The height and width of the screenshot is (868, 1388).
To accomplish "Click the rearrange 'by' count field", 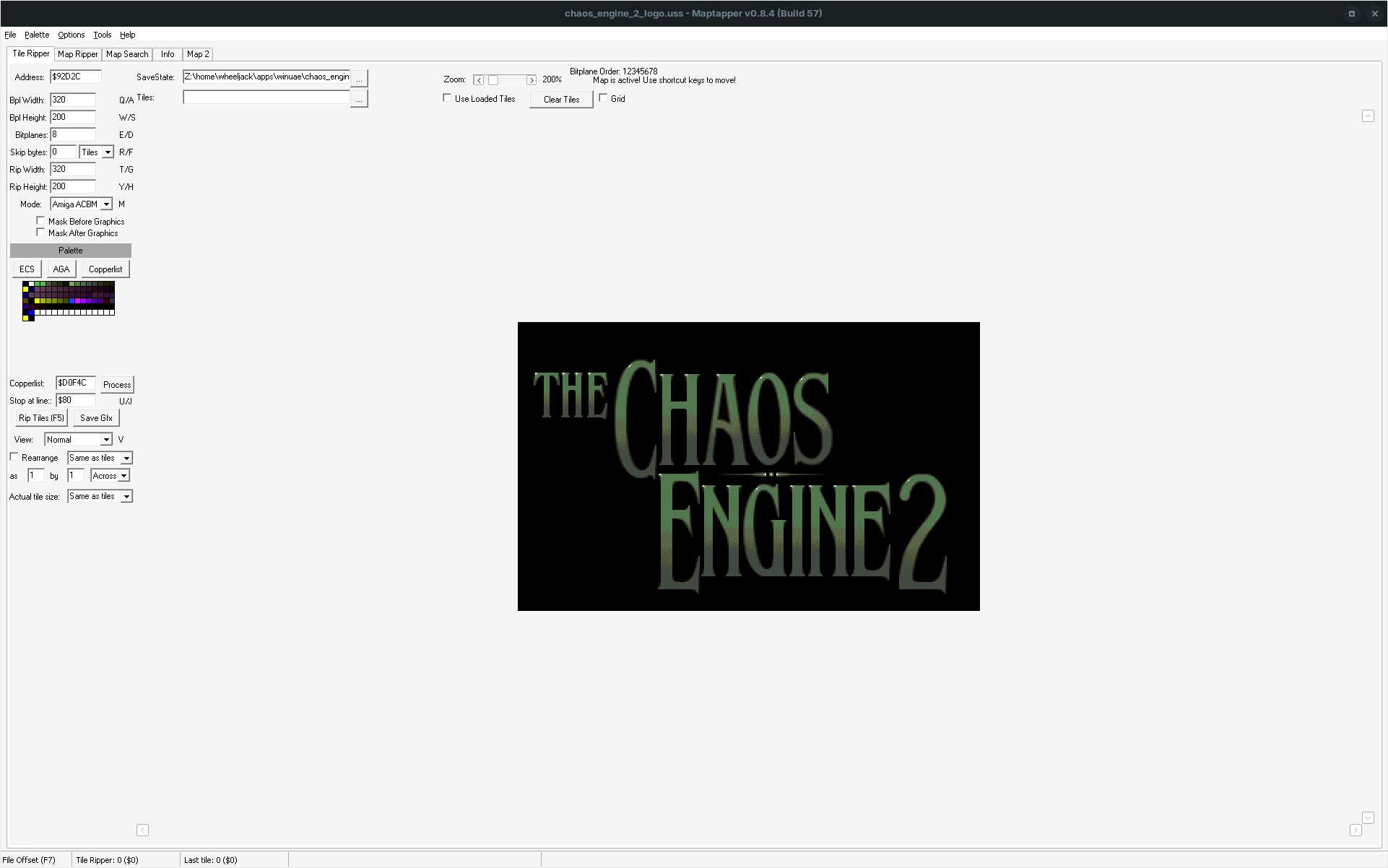I will click(x=75, y=475).
